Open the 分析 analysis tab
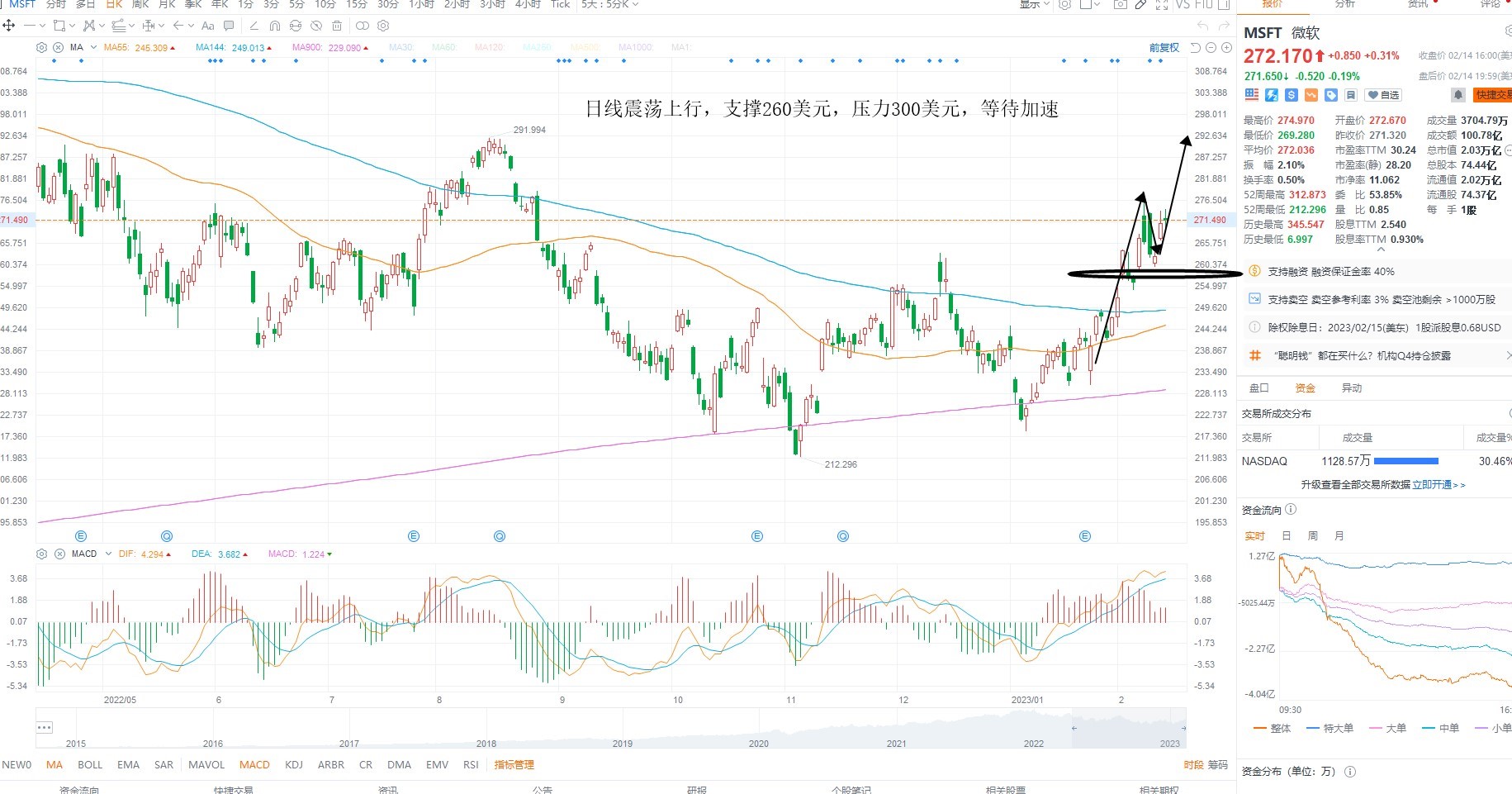The height and width of the screenshot is (794, 1512). 1344,4
